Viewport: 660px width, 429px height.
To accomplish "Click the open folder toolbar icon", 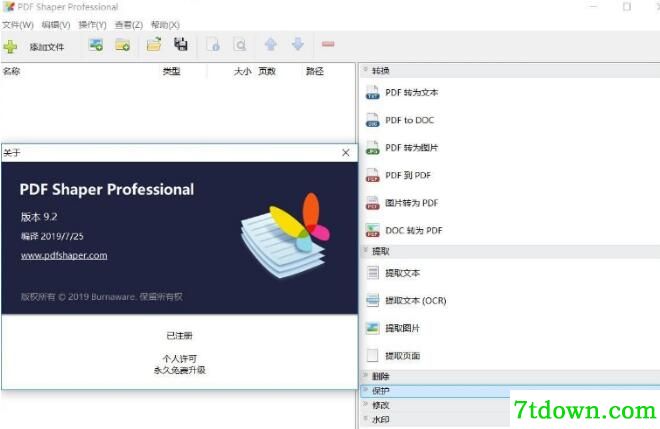I will click(x=154, y=44).
